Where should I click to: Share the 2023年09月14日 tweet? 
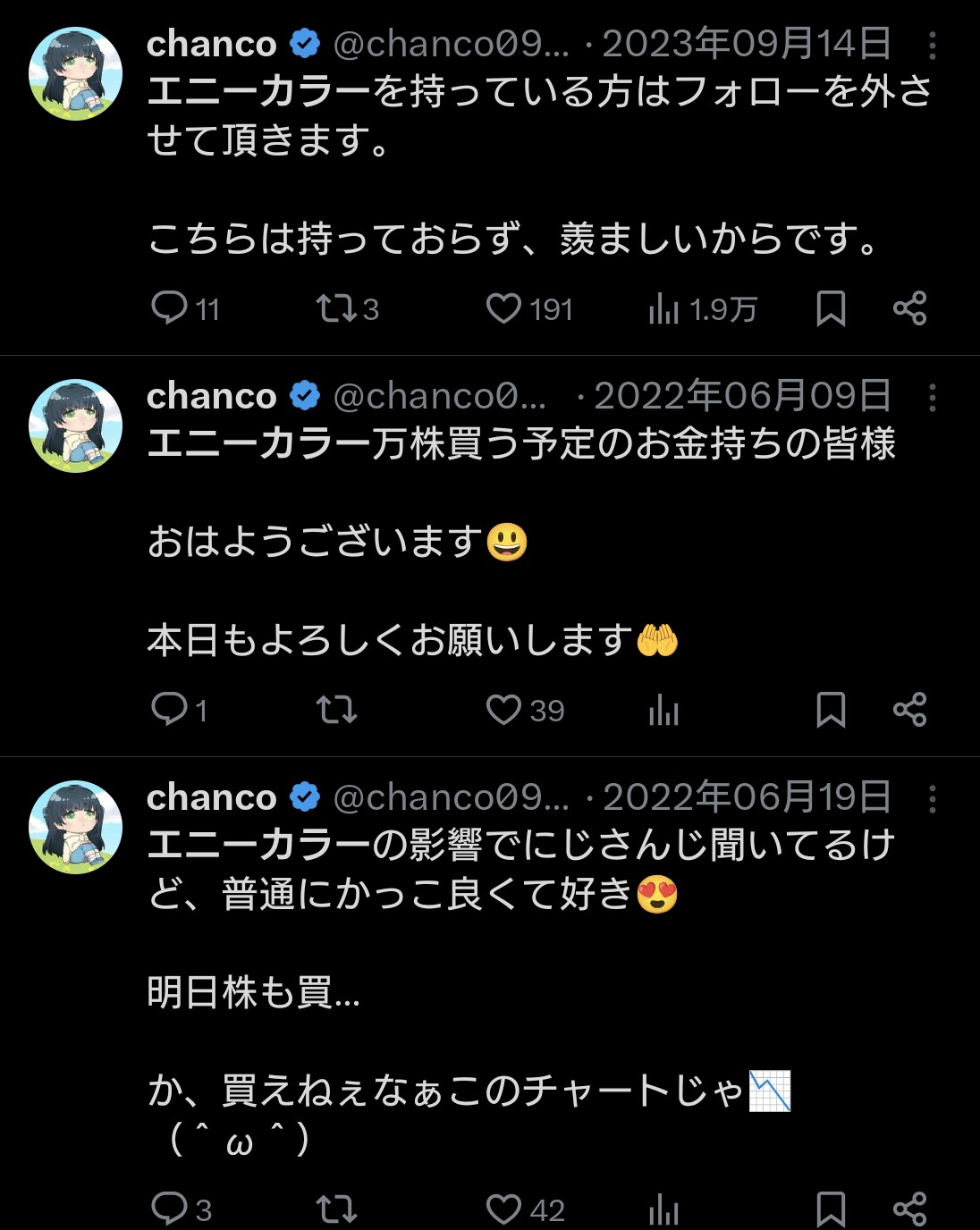click(909, 308)
